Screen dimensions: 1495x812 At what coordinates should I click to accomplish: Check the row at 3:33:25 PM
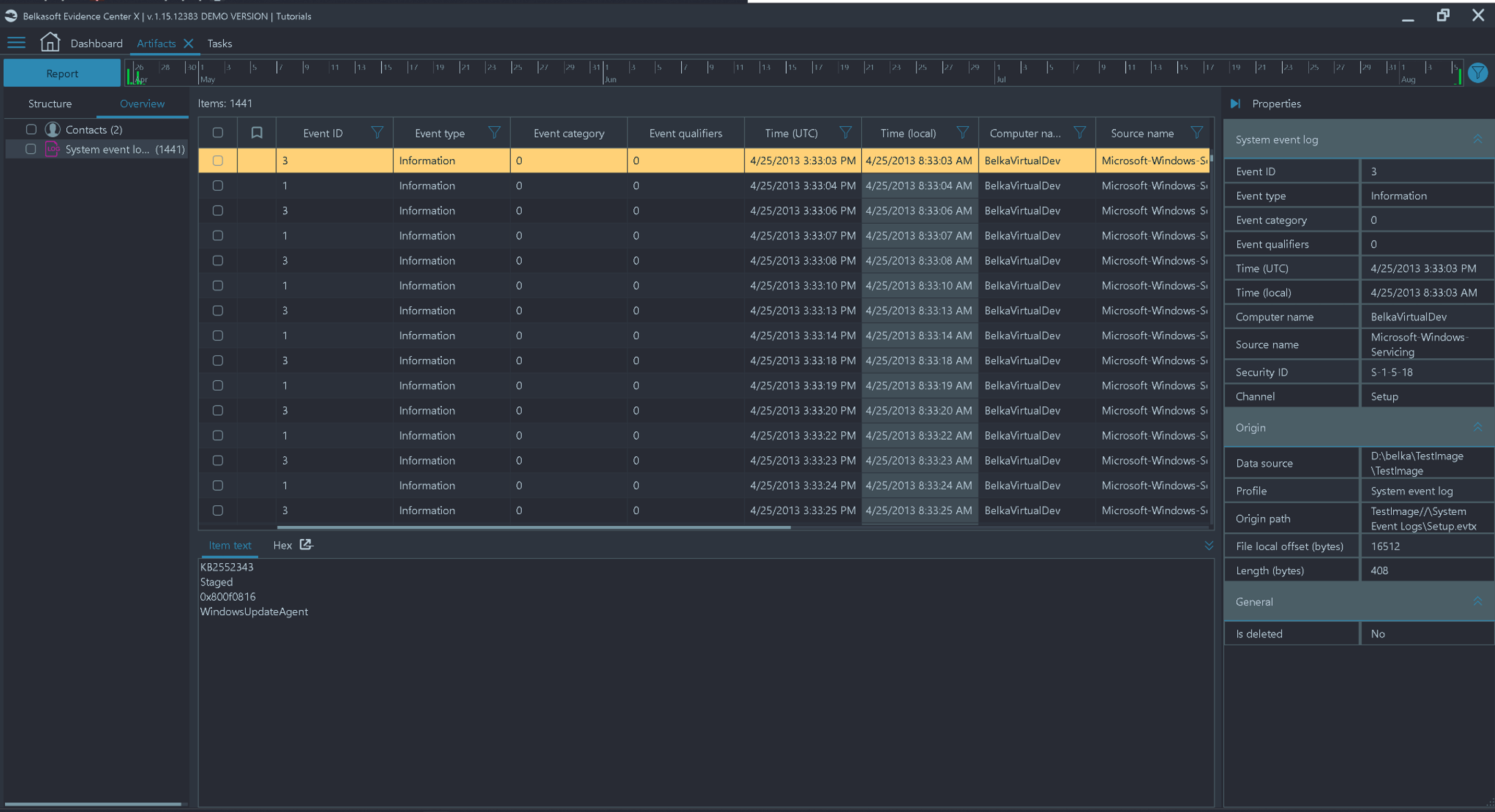pyautogui.click(x=218, y=510)
